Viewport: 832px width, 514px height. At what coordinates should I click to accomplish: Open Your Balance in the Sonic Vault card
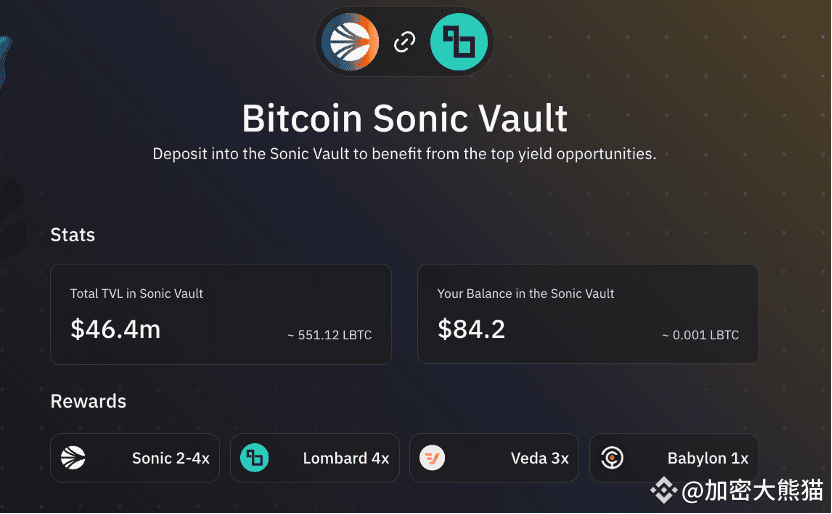pyautogui.click(x=588, y=315)
